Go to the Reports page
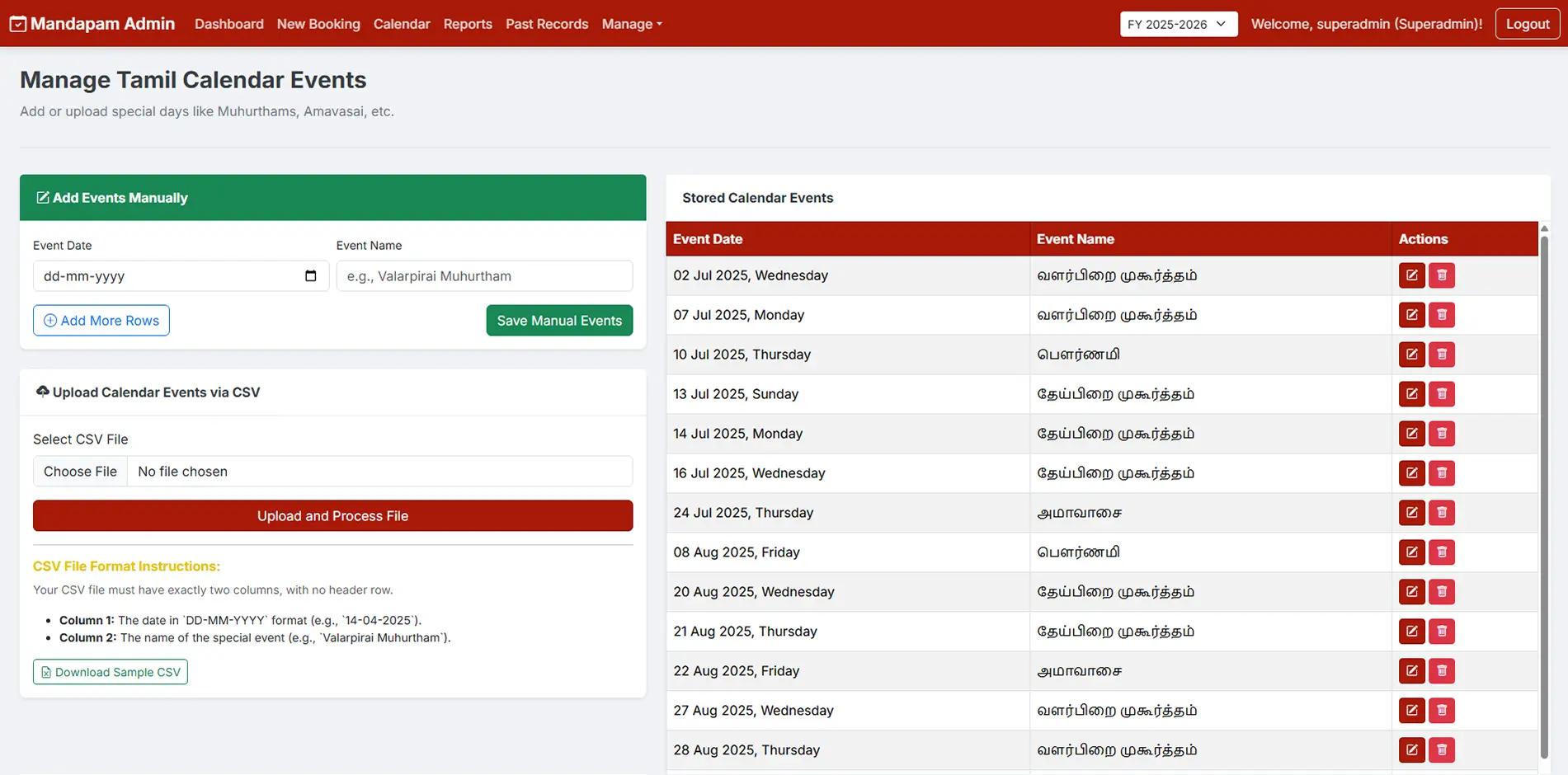 pos(467,24)
